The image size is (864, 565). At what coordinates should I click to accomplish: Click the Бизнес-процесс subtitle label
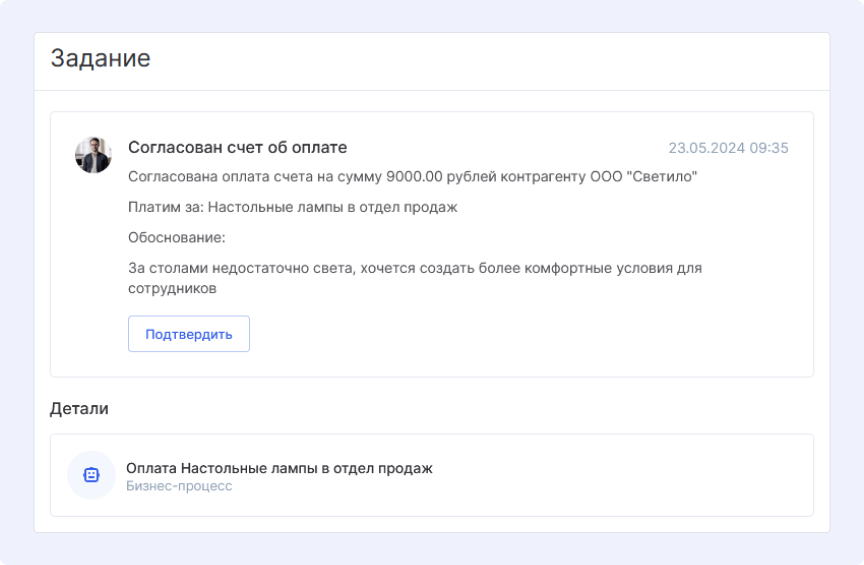178,486
